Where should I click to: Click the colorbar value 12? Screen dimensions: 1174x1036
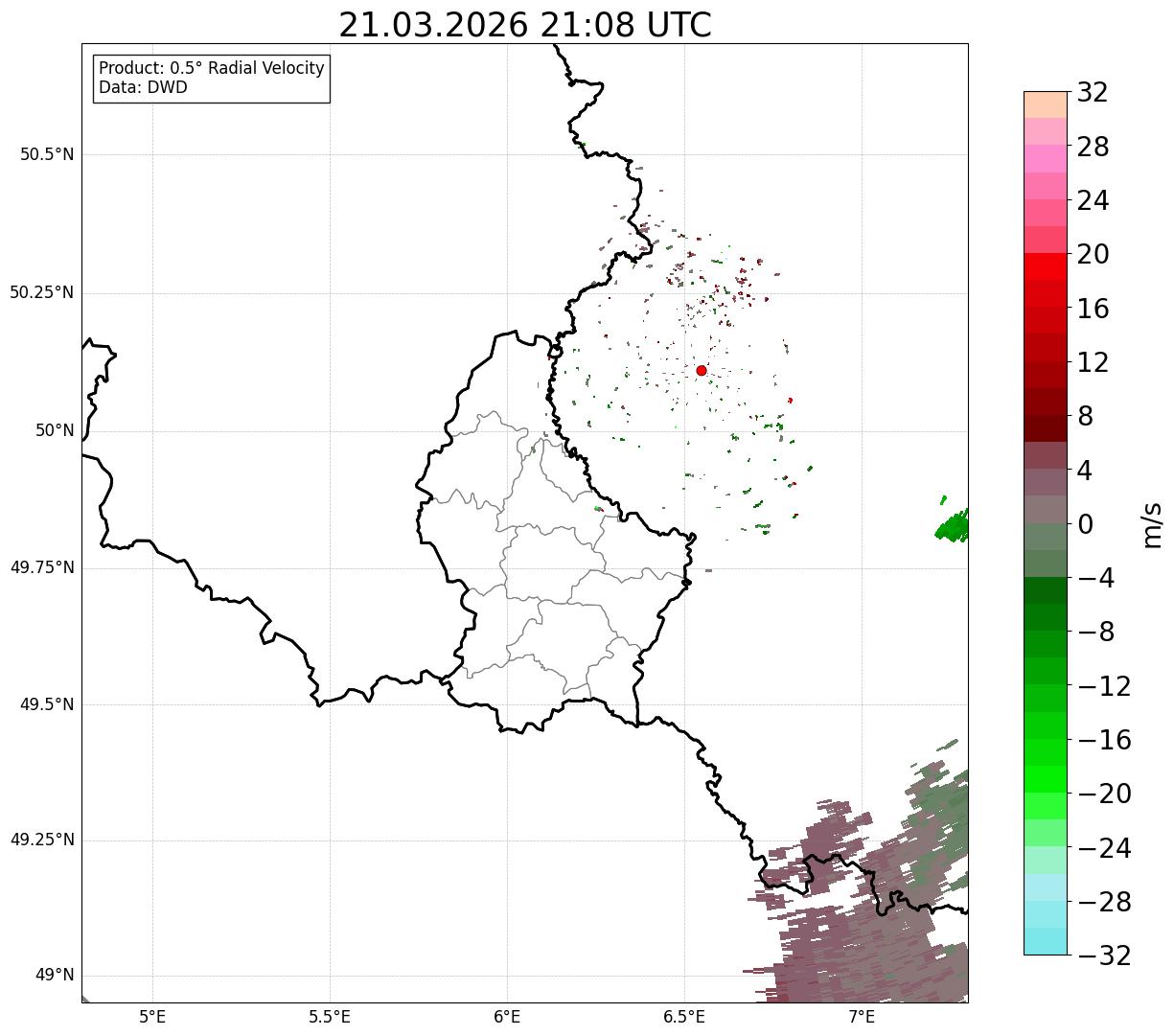pyautogui.click(x=1093, y=362)
